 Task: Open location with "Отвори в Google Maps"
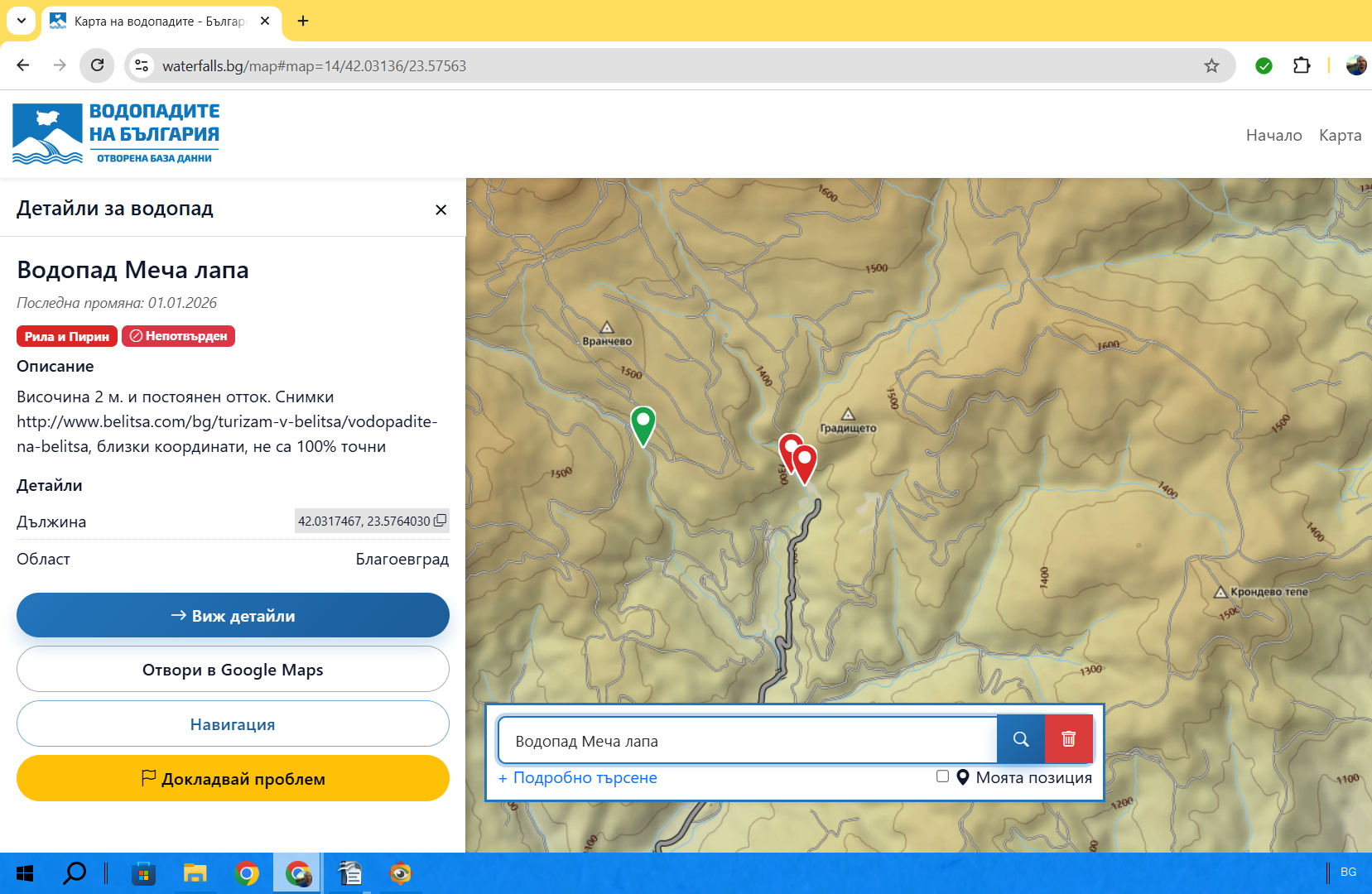233,669
